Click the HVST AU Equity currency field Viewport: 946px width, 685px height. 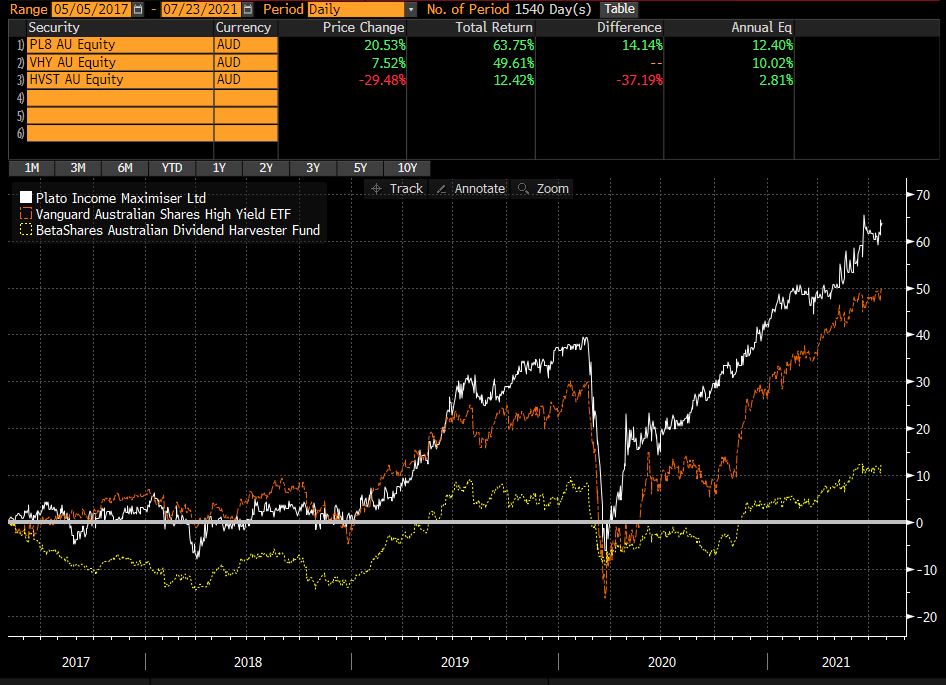click(245, 80)
